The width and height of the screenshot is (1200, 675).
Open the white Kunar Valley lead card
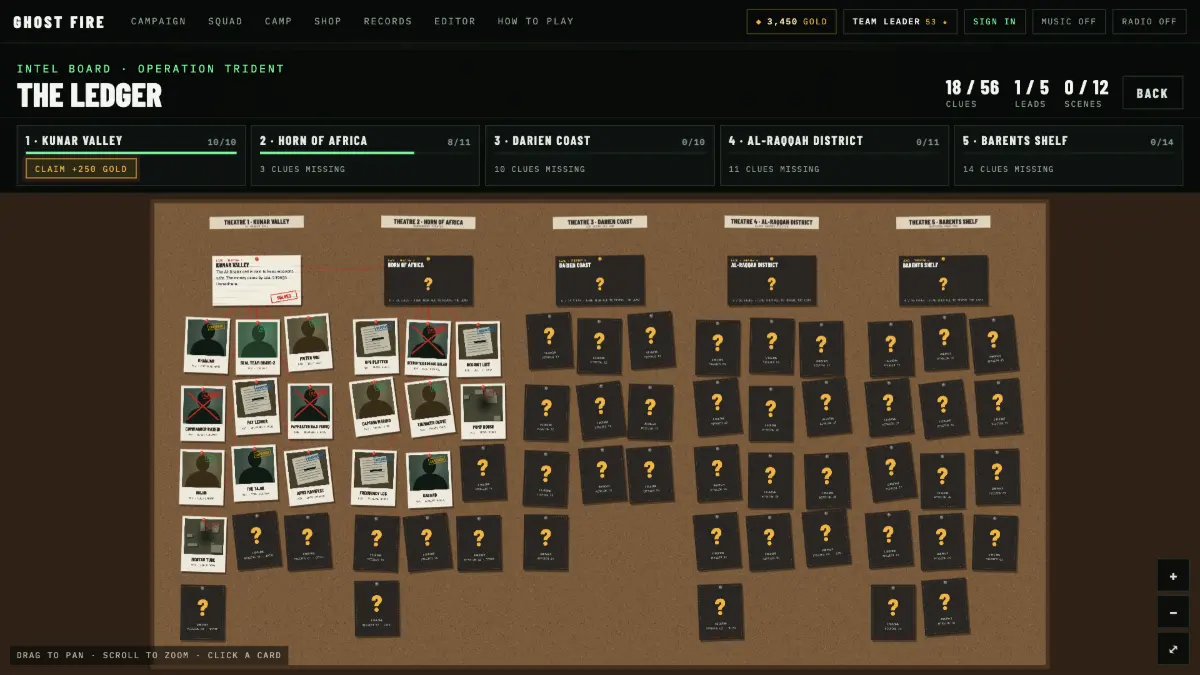tap(256, 280)
